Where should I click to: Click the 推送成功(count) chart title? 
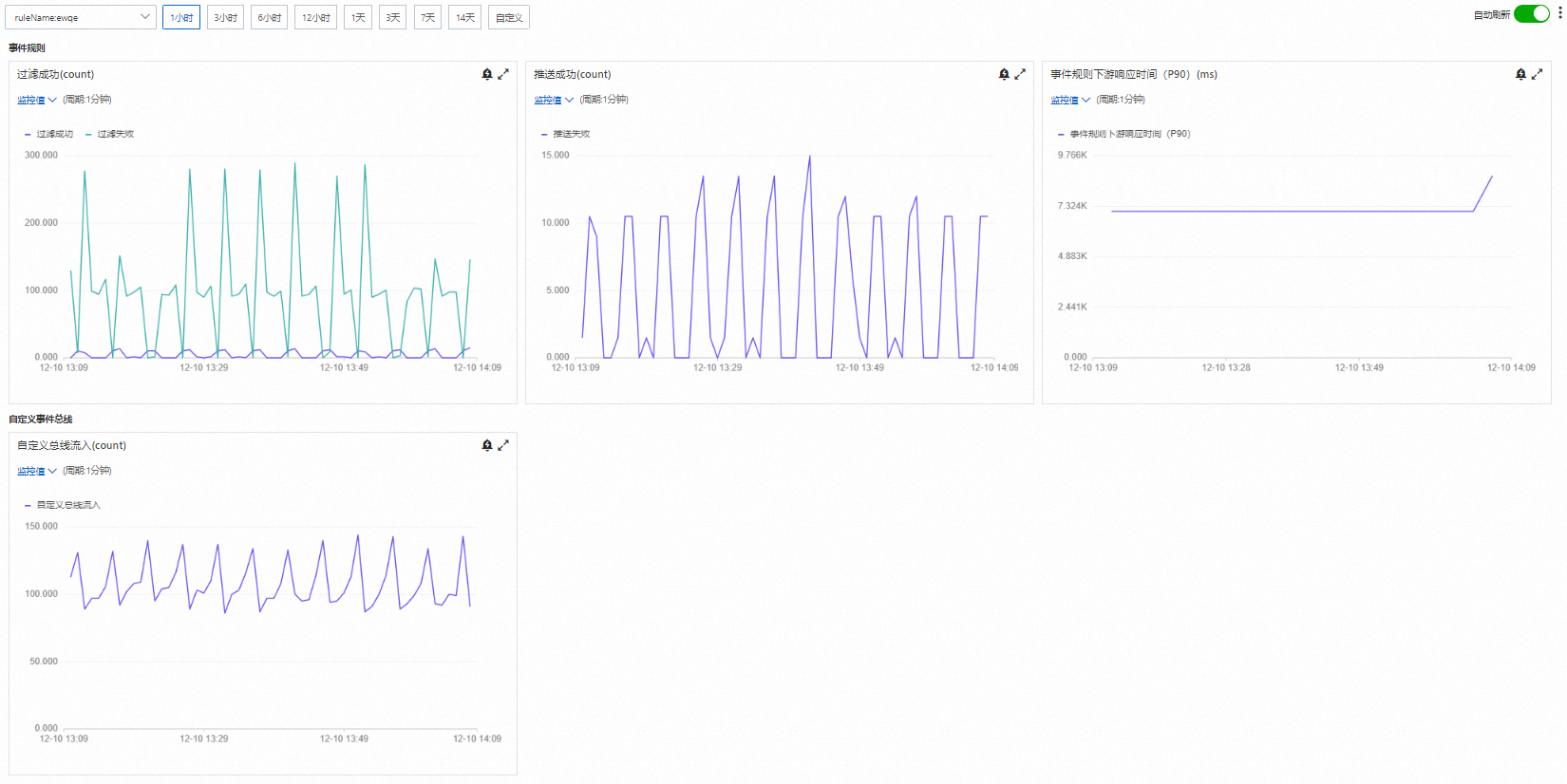click(x=573, y=74)
